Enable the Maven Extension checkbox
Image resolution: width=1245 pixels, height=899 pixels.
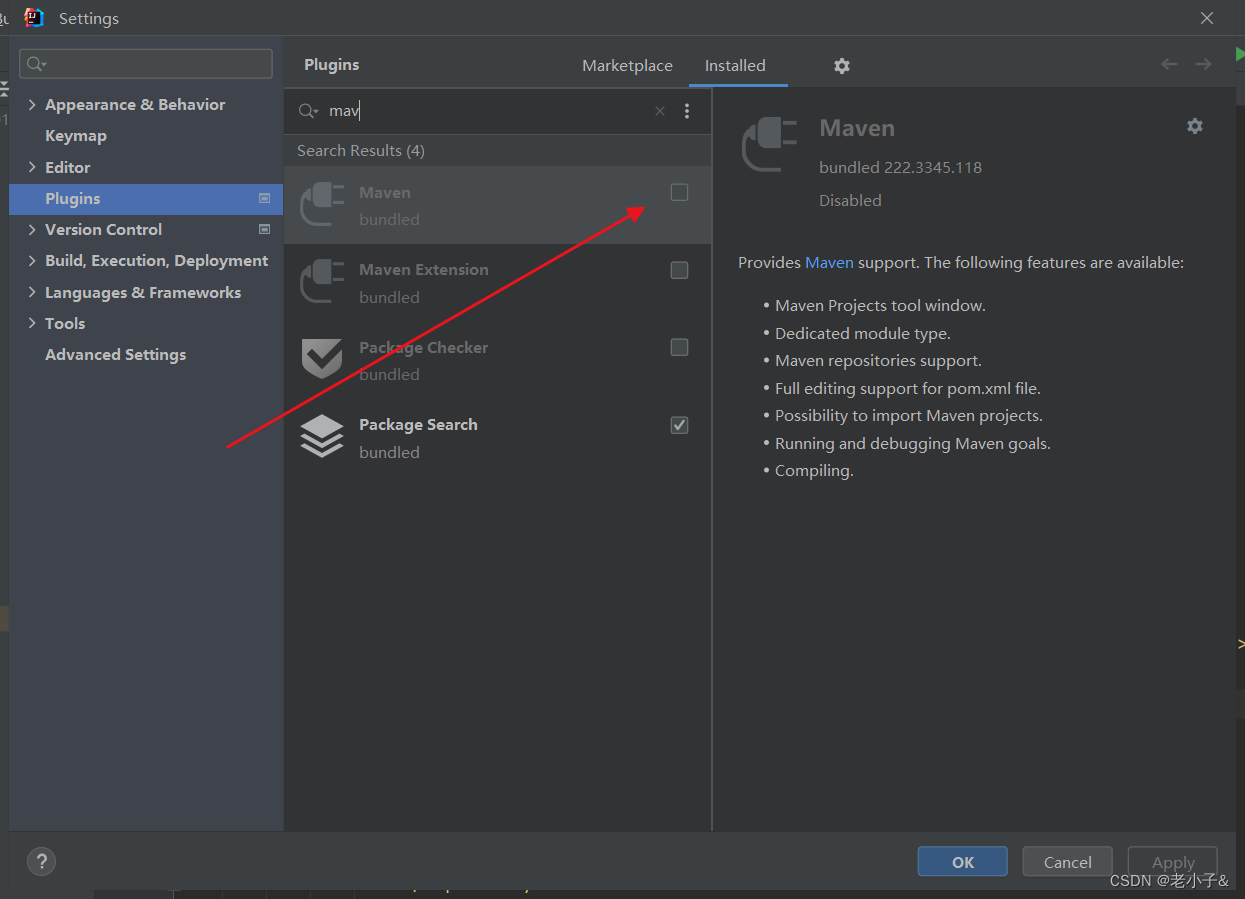tap(679, 270)
